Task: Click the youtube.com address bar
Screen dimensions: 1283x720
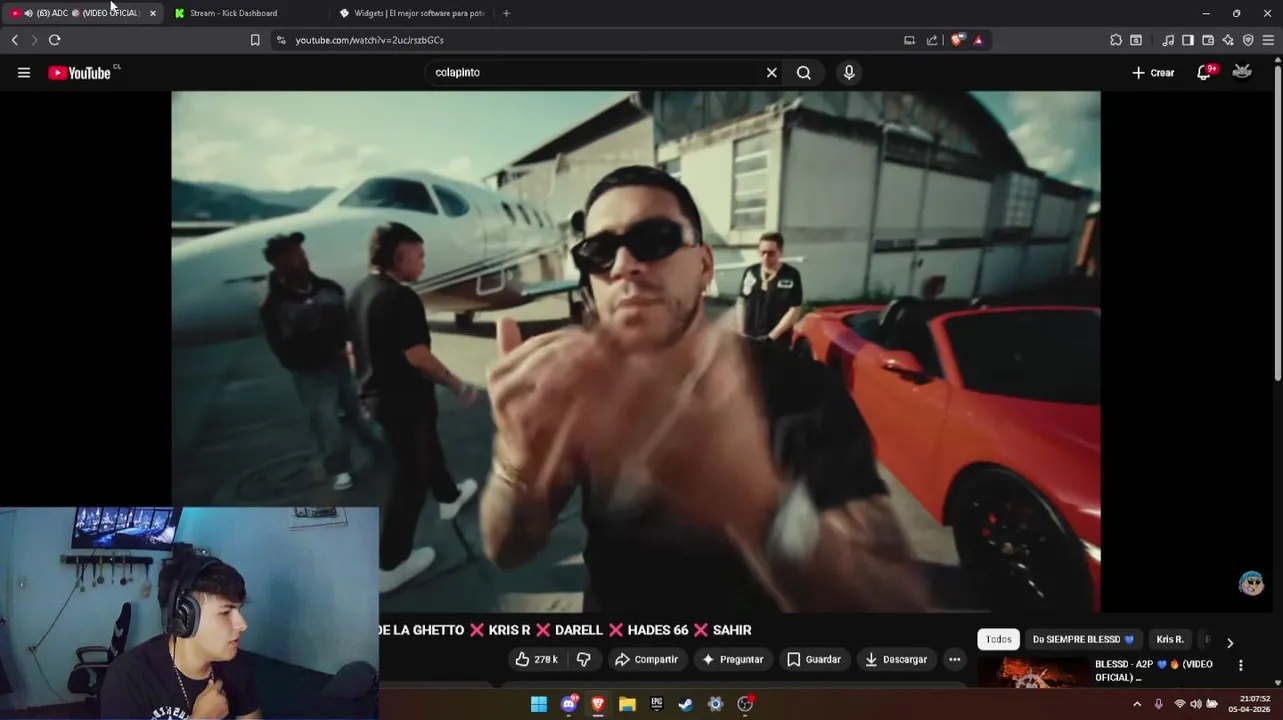Action: (x=590, y=40)
